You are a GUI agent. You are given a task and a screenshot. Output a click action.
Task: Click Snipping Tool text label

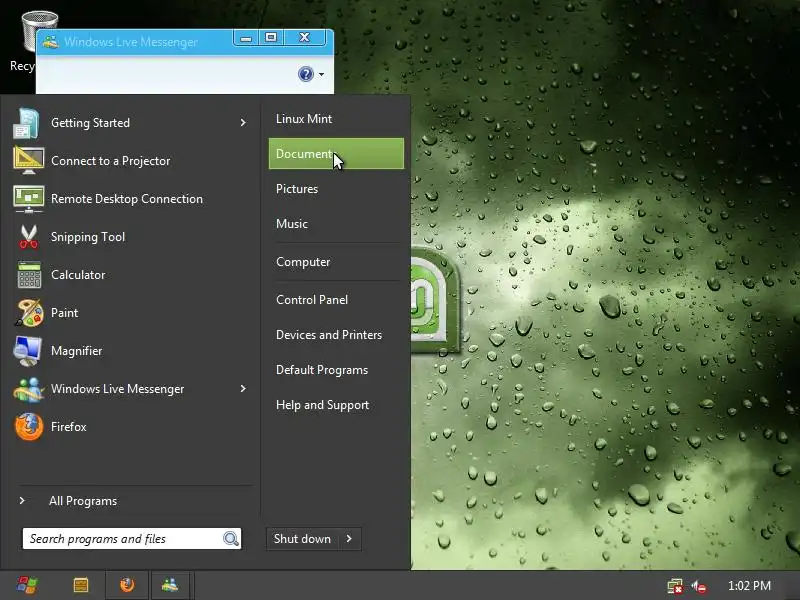pyautogui.click(x=88, y=237)
